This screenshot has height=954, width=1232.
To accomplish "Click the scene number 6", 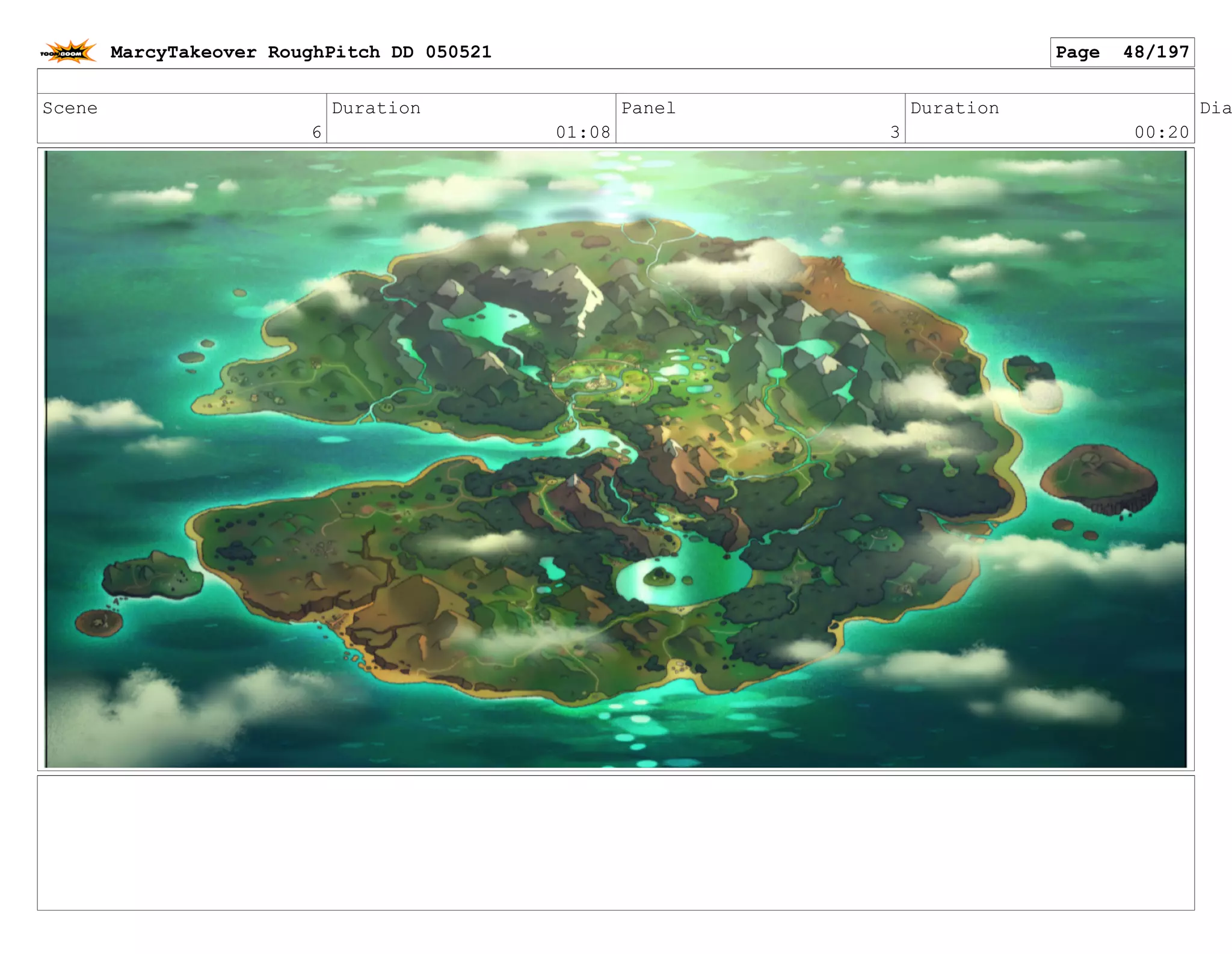I will pos(316,132).
